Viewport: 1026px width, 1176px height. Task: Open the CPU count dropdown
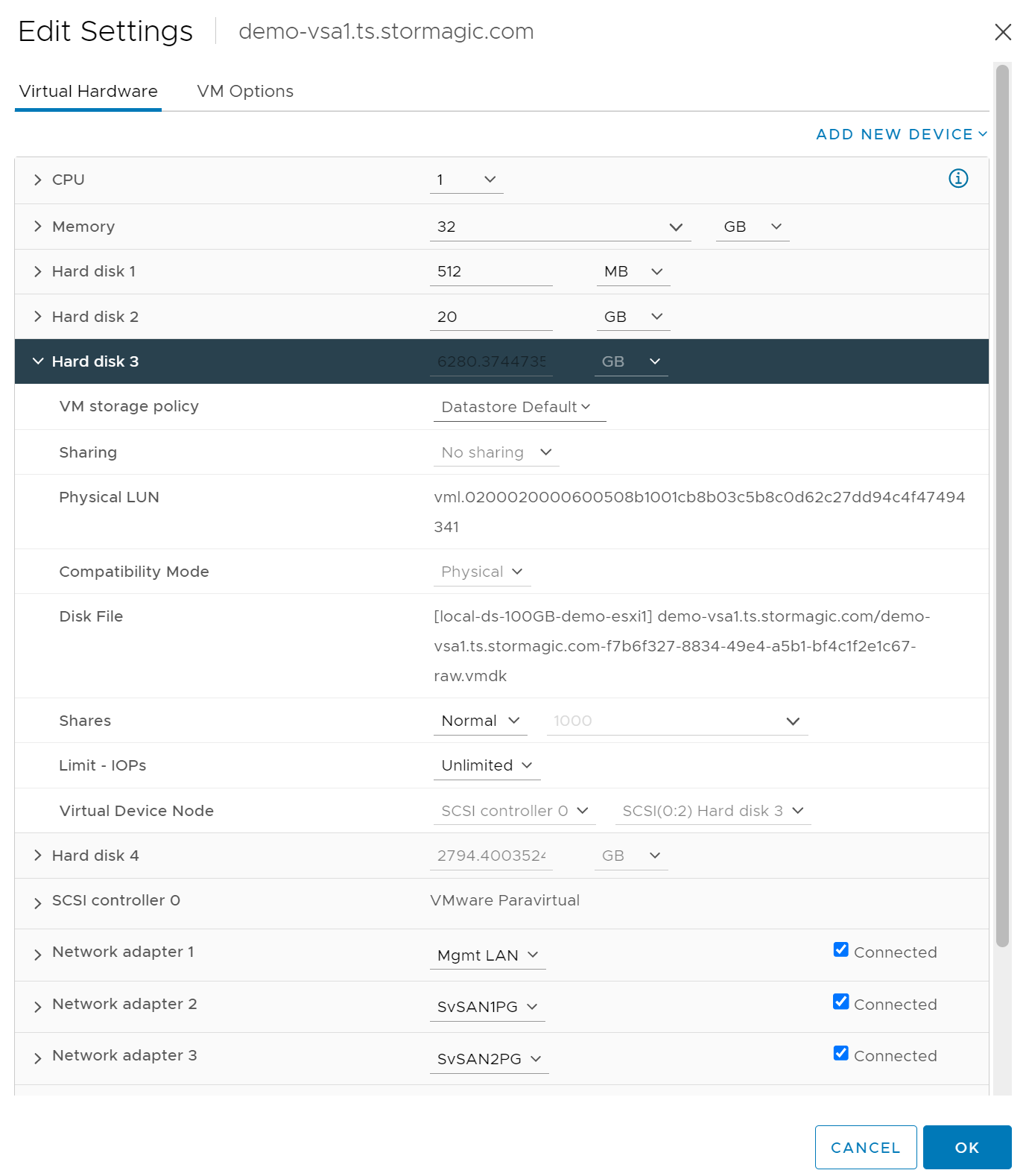[466, 180]
